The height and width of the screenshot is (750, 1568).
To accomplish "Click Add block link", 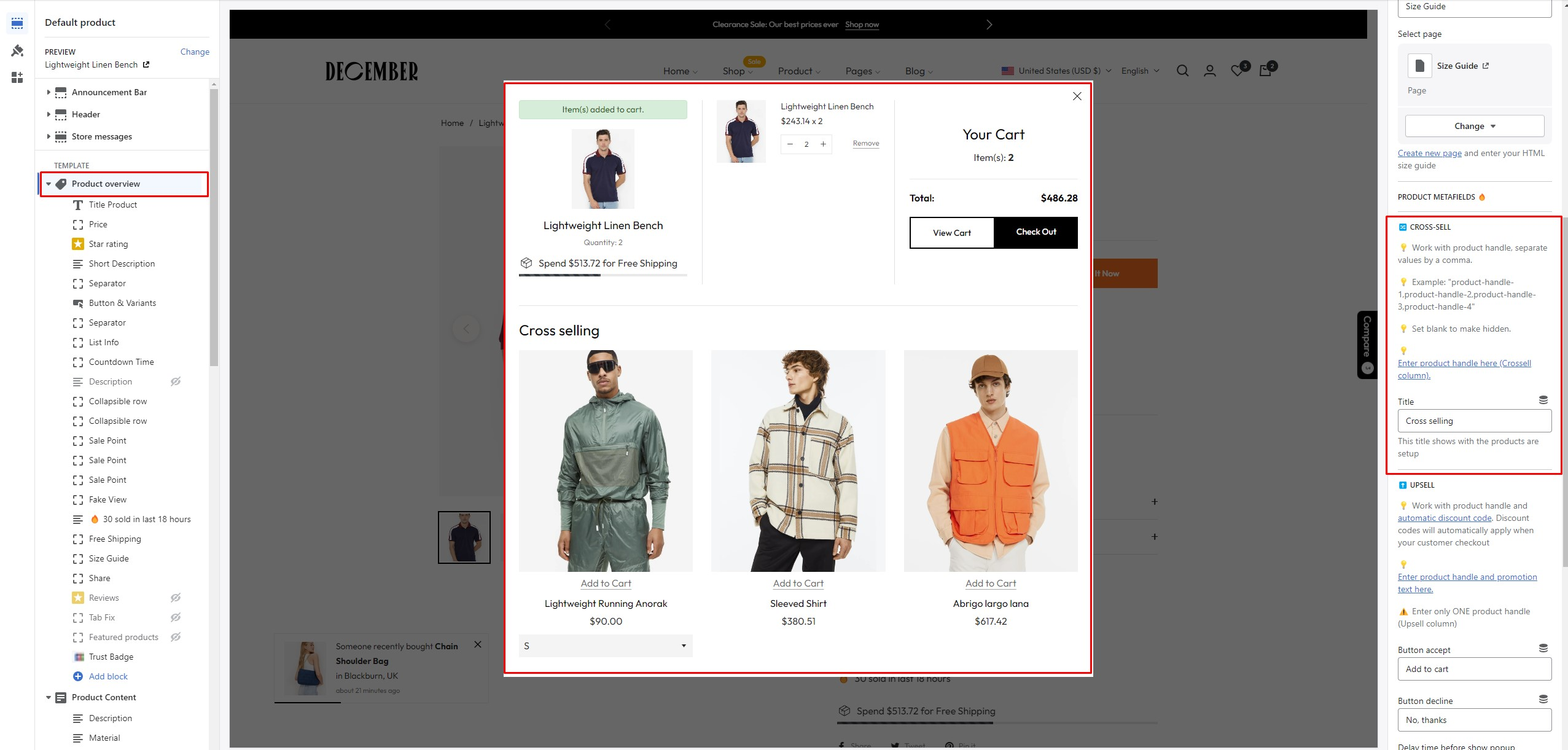I will pos(108,676).
